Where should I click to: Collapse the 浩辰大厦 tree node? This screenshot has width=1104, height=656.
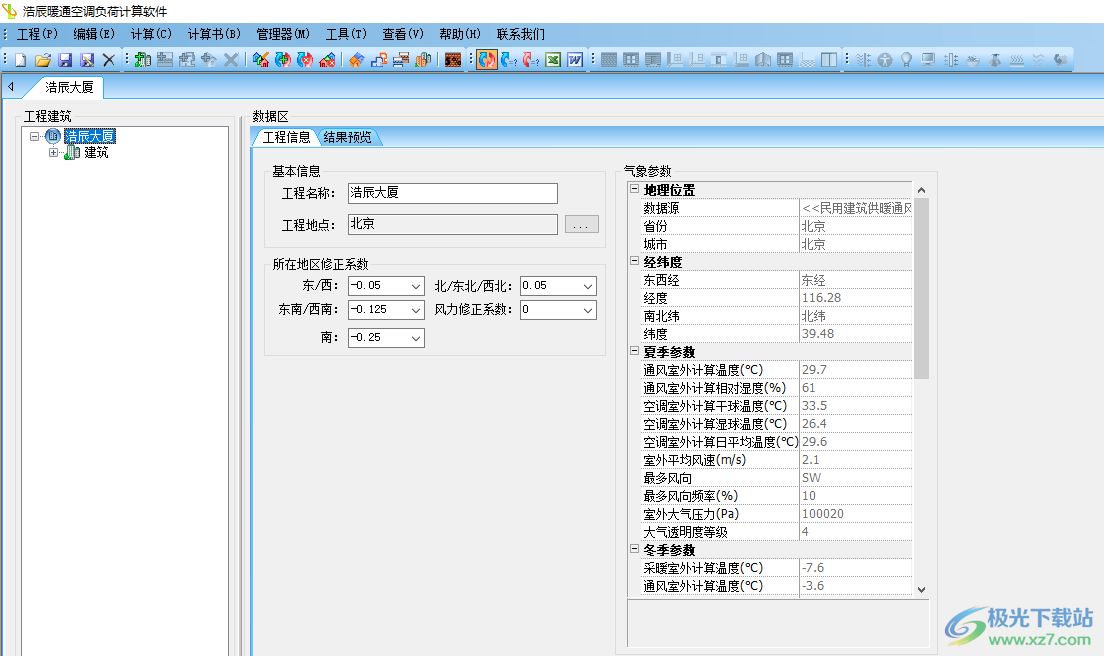click(34, 136)
